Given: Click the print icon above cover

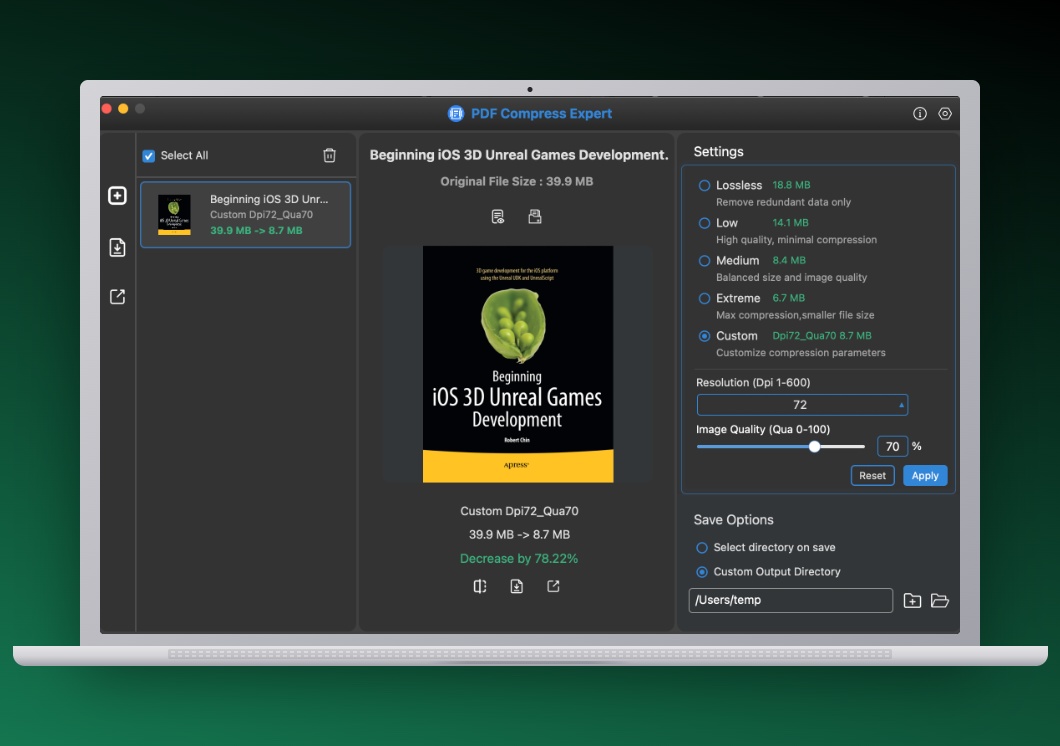Looking at the screenshot, I should point(535,216).
